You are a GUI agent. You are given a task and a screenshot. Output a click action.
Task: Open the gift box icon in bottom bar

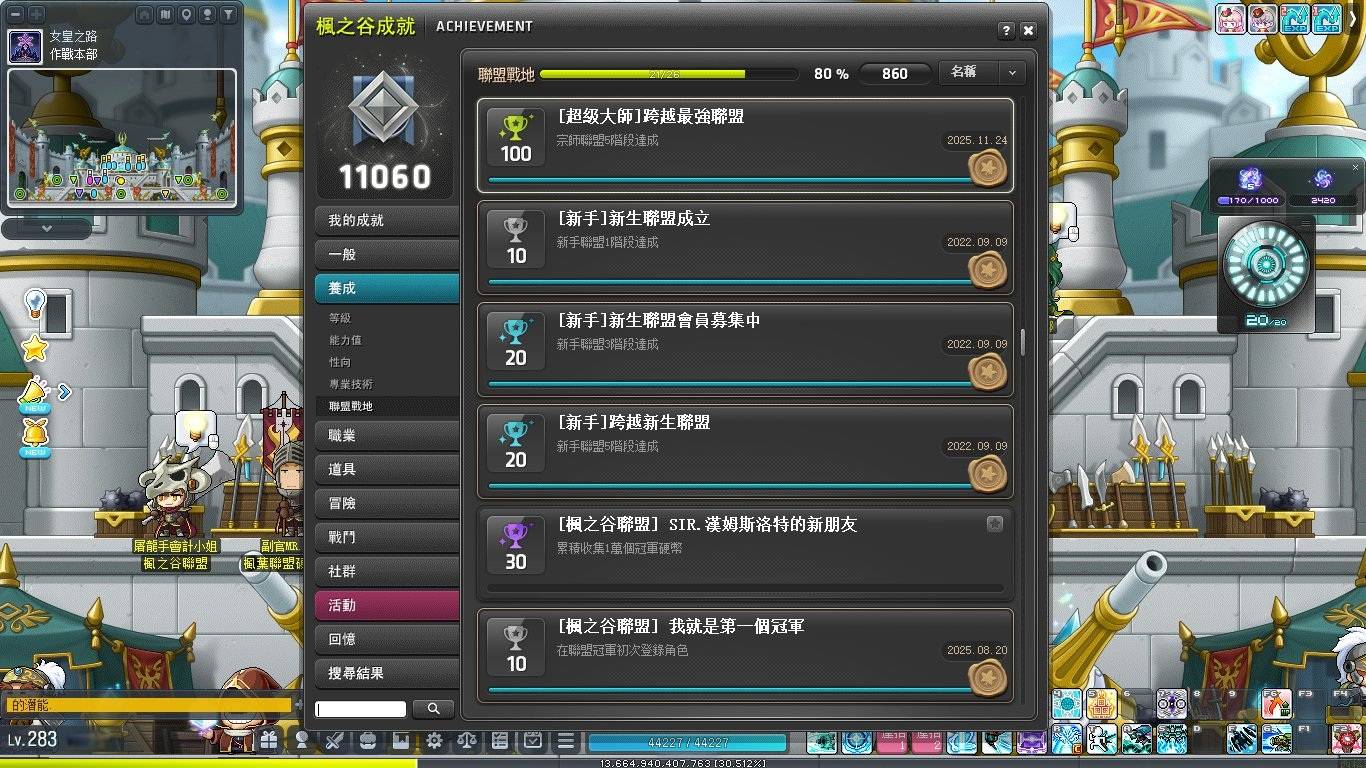269,741
